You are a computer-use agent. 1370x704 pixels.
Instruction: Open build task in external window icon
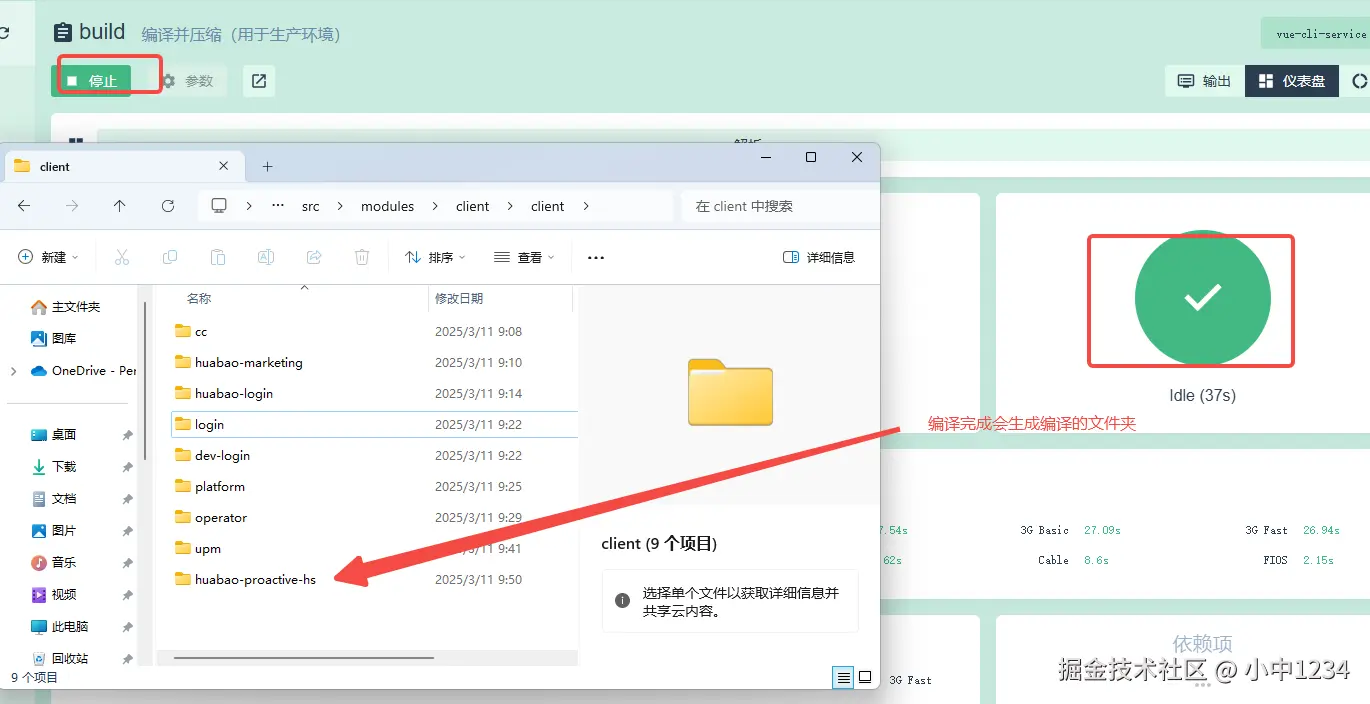(259, 81)
